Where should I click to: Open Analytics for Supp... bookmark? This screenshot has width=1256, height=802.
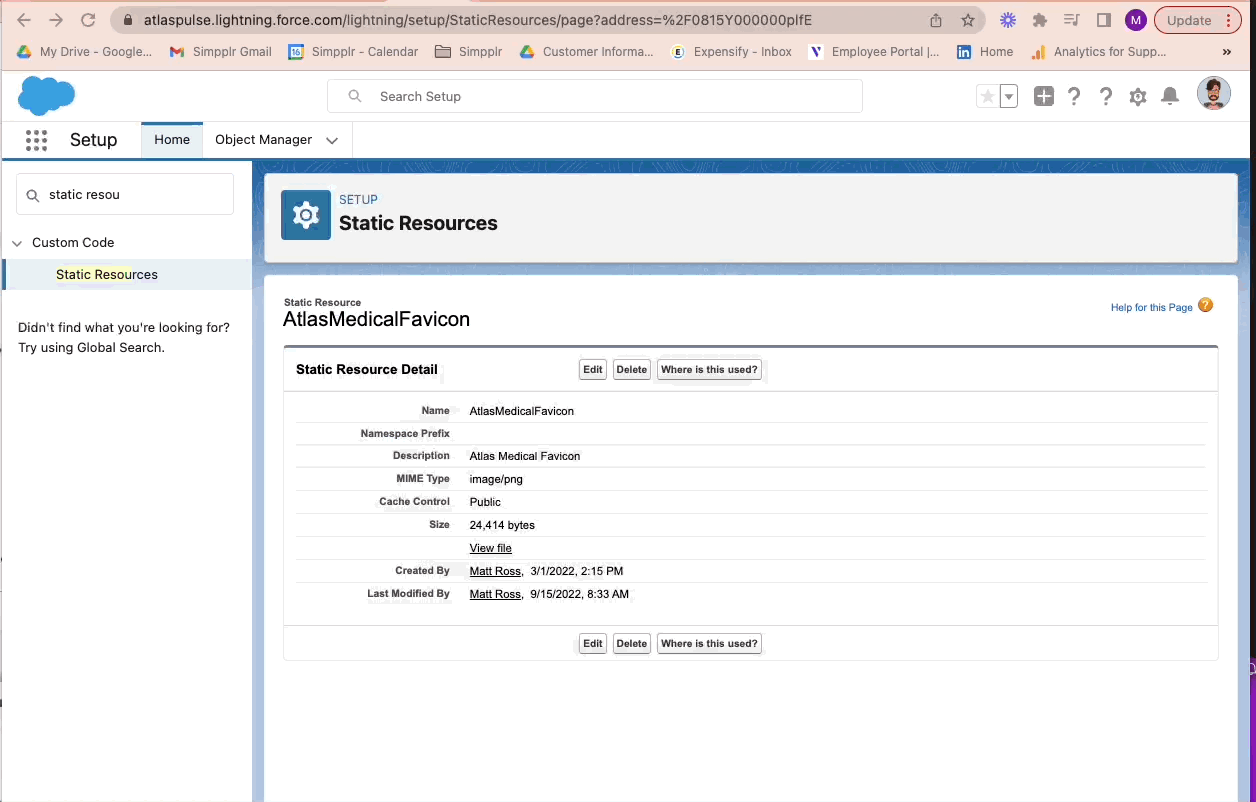pos(1098,52)
